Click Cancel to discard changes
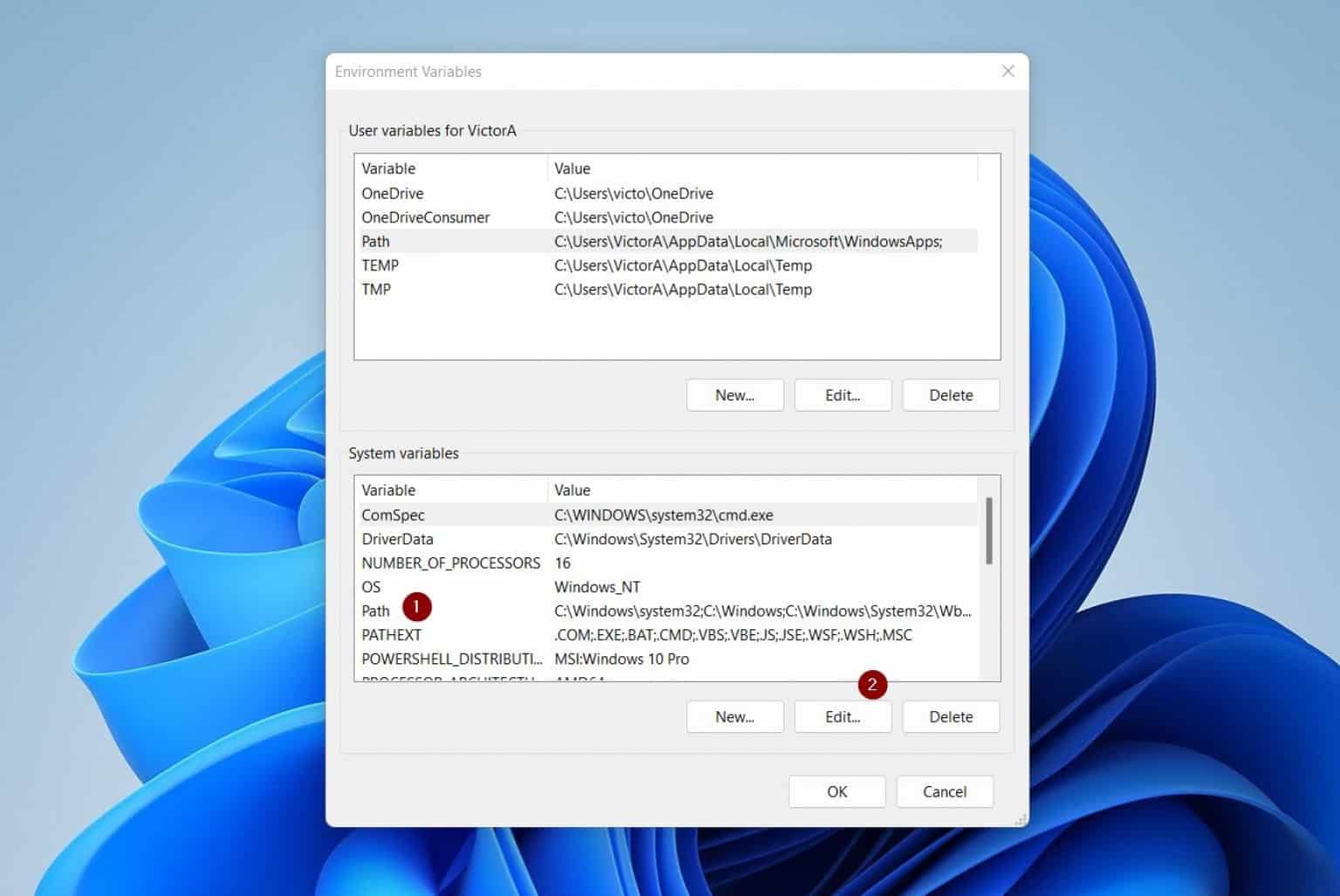The width and height of the screenshot is (1340, 896). tap(944, 791)
